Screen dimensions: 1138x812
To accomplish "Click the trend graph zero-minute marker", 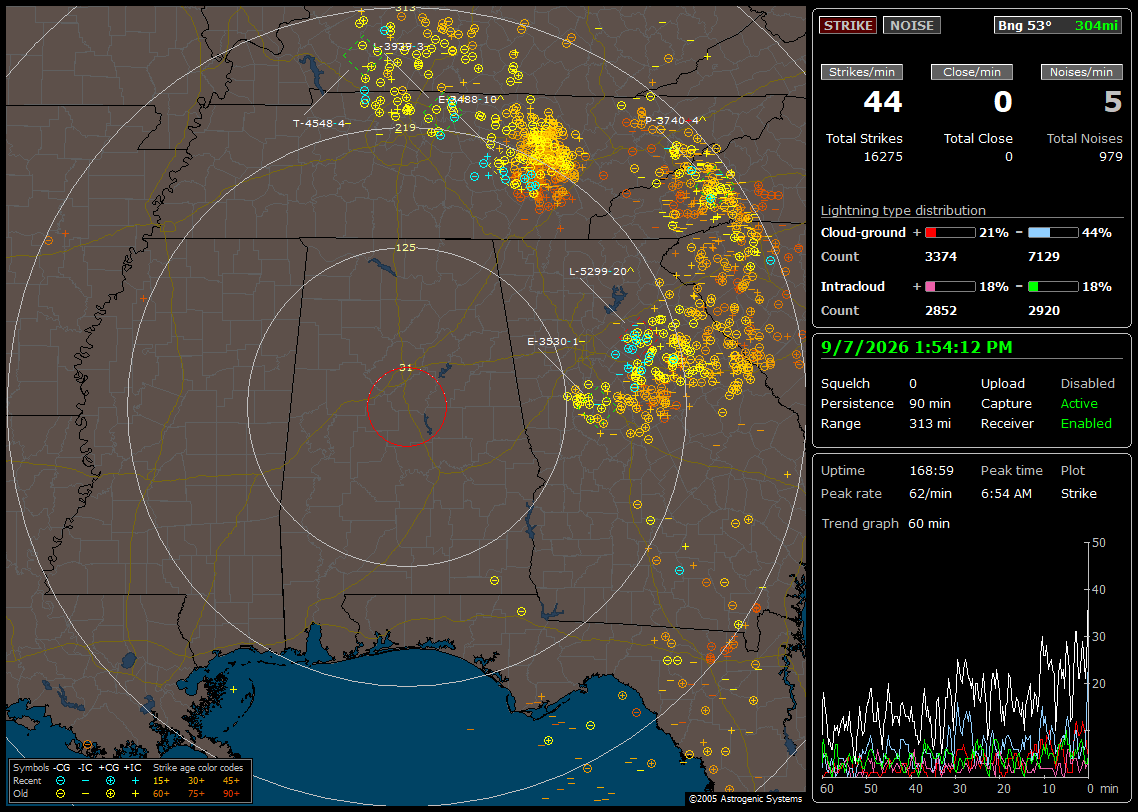I will (x=1090, y=789).
